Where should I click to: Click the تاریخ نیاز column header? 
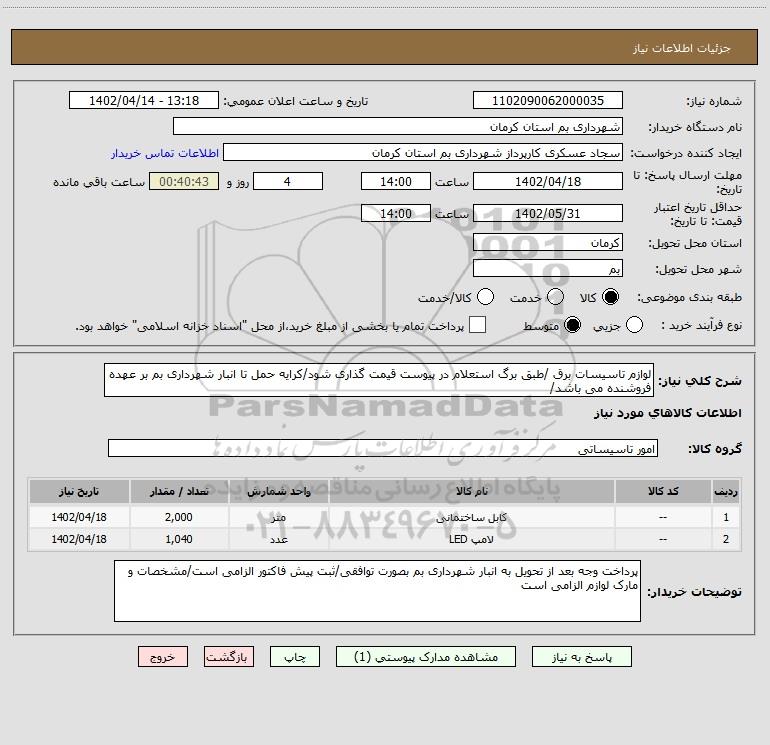click(x=79, y=492)
